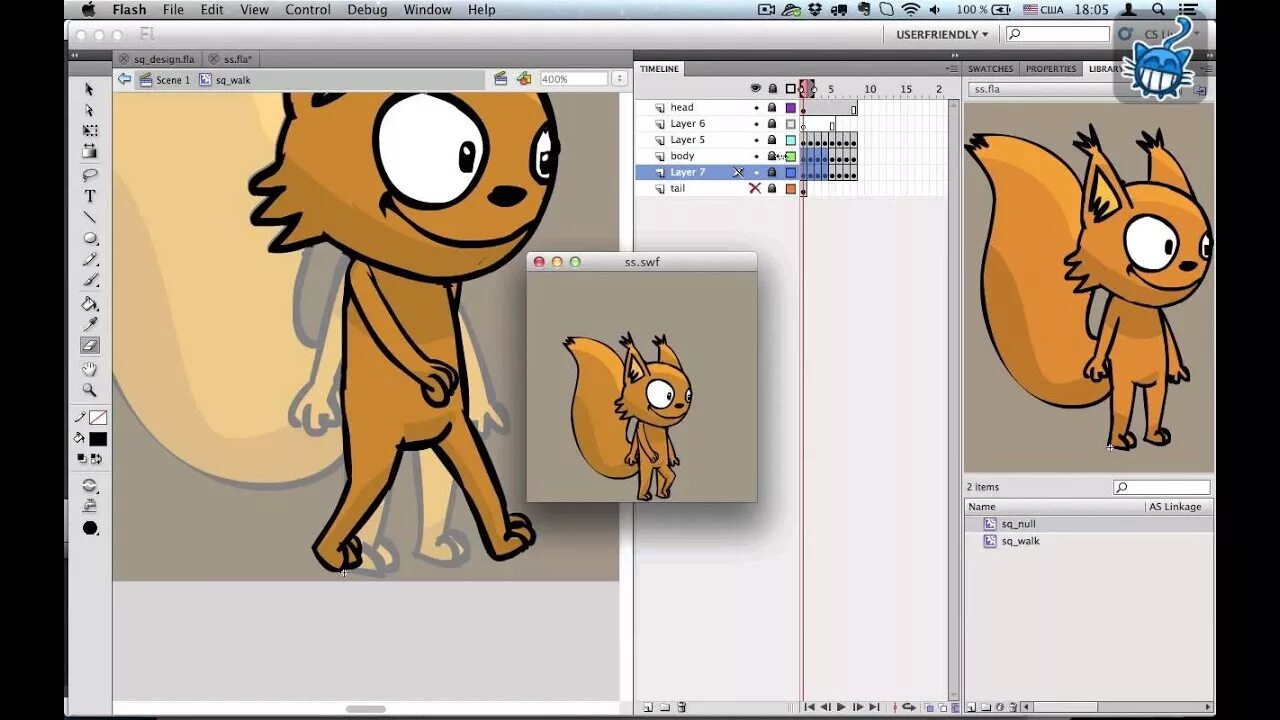The height and width of the screenshot is (720, 1280).
Task: Play the timeline animation
Action: tap(841, 707)
